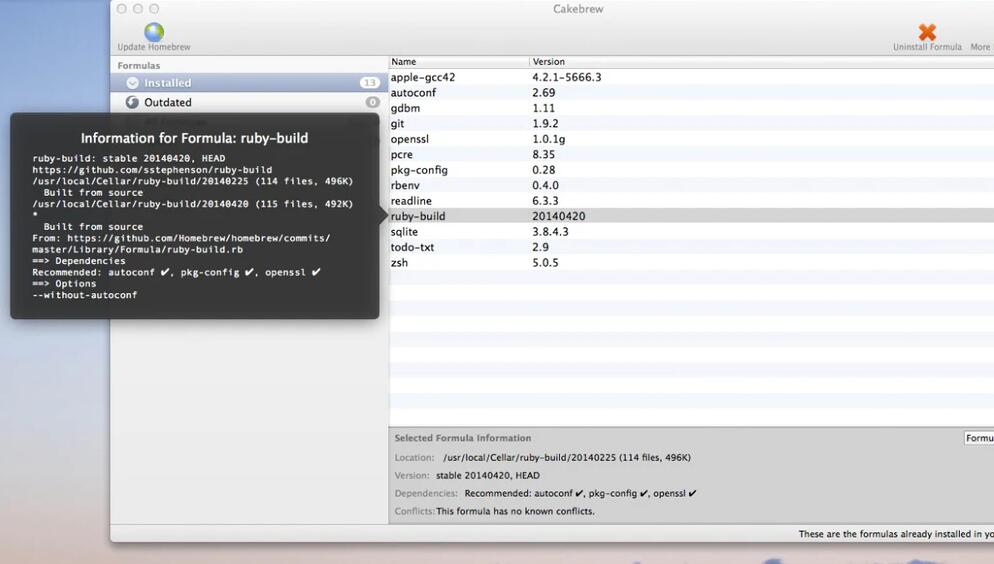994x564 pixels.
Task: Click the Installed count badge 13
Action: (x=369, y=82)
